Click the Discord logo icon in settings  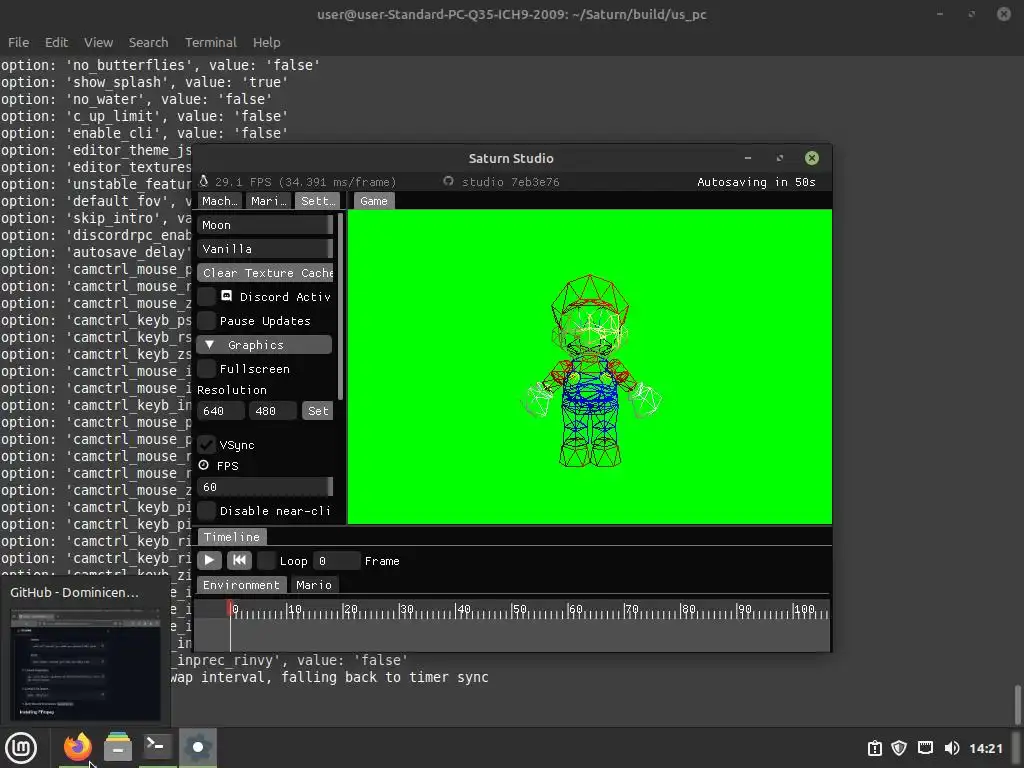pyautogui.click(x=227, y=296)
